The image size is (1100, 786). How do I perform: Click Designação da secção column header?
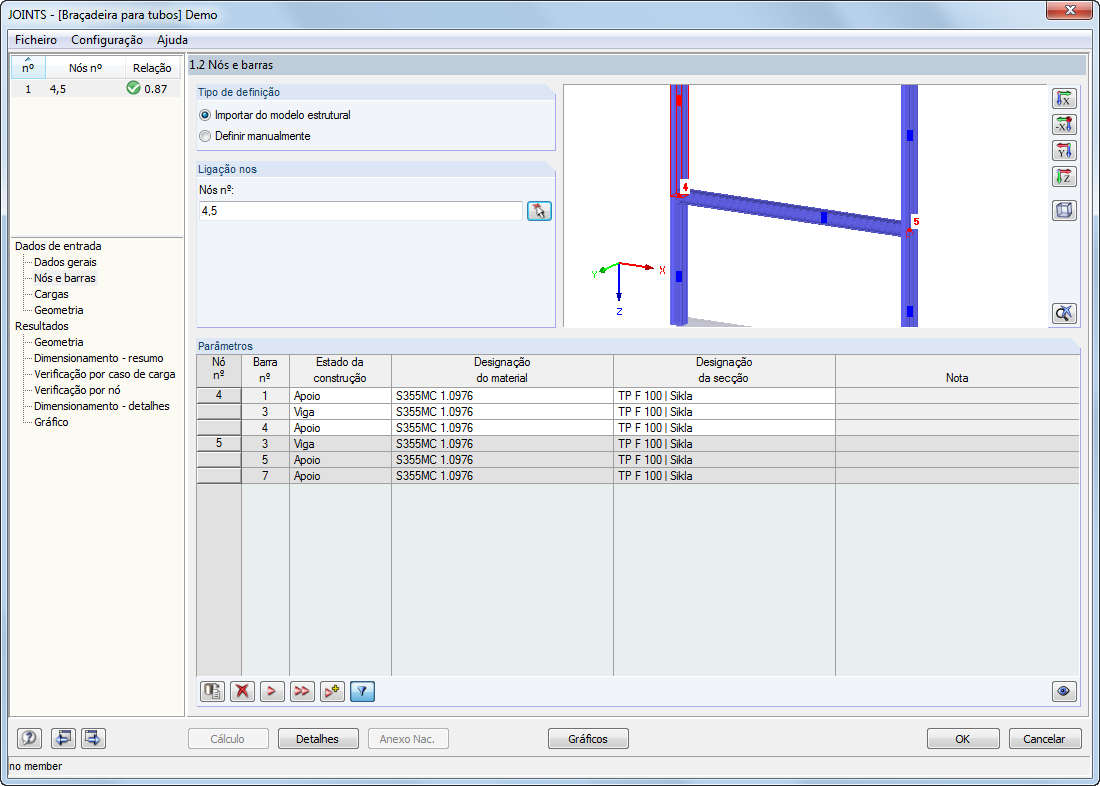[724, 371]
